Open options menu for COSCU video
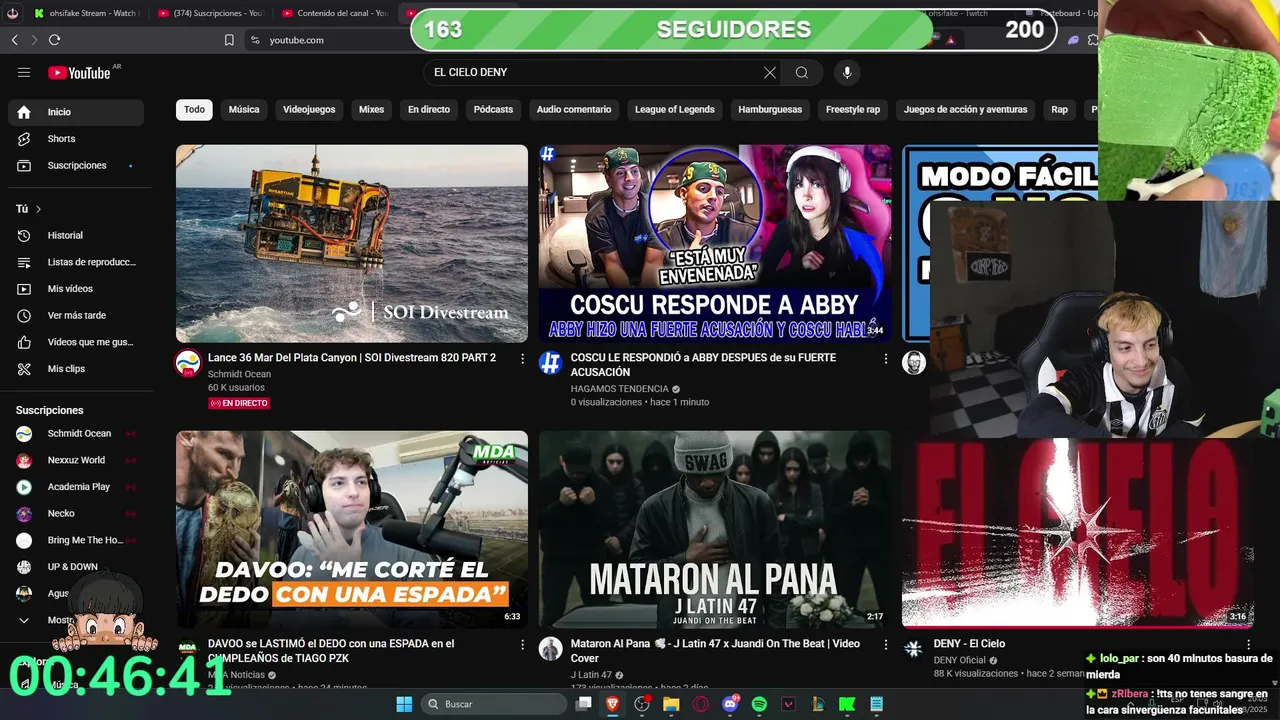The height and width of the screenshot is (720, 1280). 885,358
